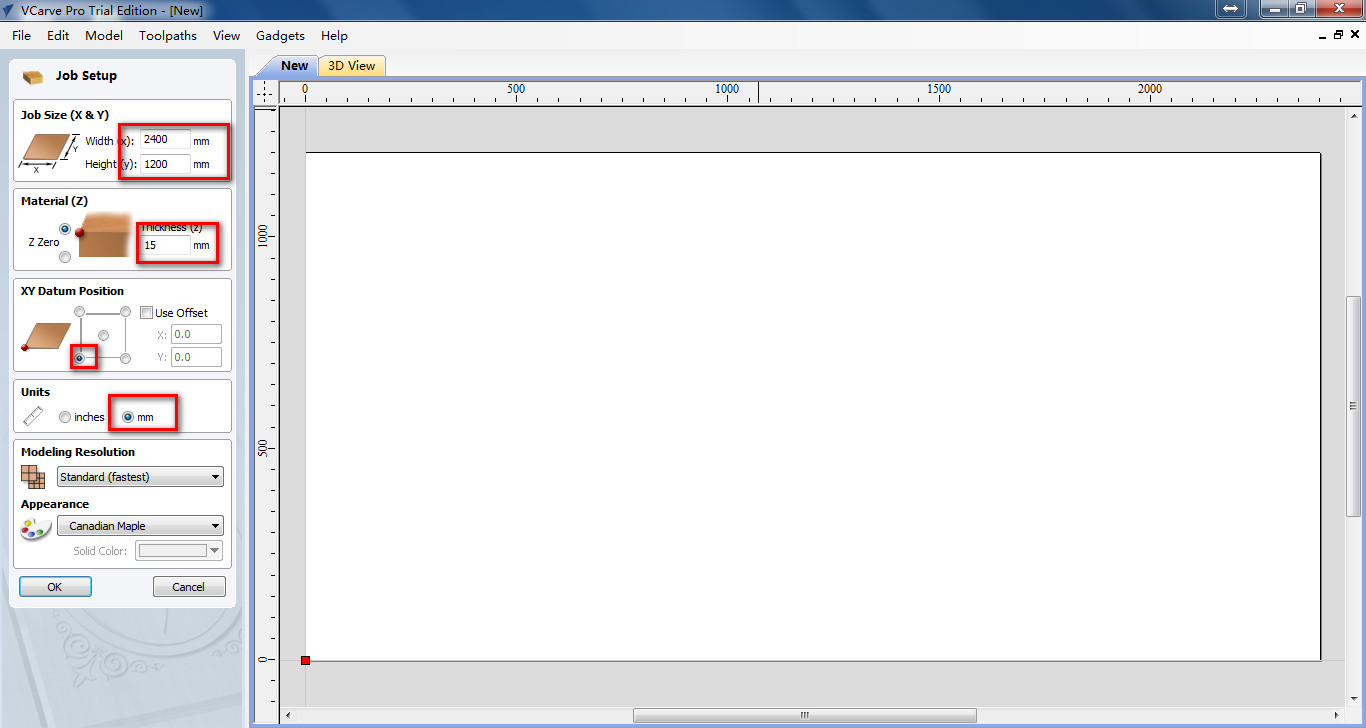Set XY datum to bottom-left corner
1366x728 pixels.
point(79,358)
